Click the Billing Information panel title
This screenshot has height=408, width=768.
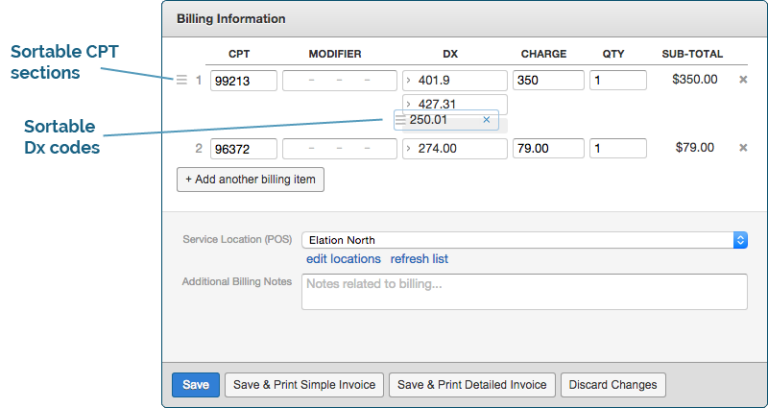pos(231,19)
